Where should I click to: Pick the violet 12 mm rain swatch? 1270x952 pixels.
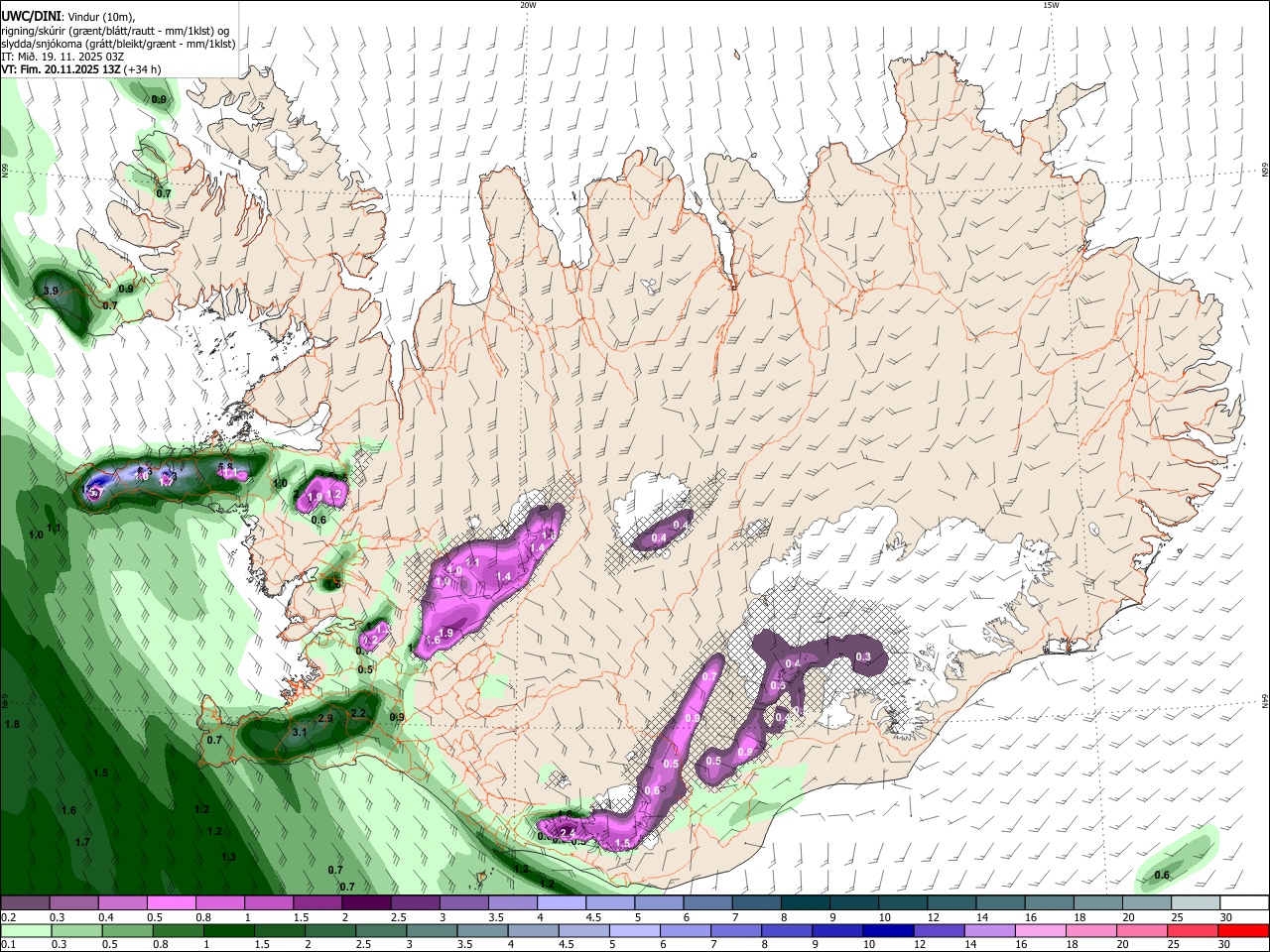[938, 930]
